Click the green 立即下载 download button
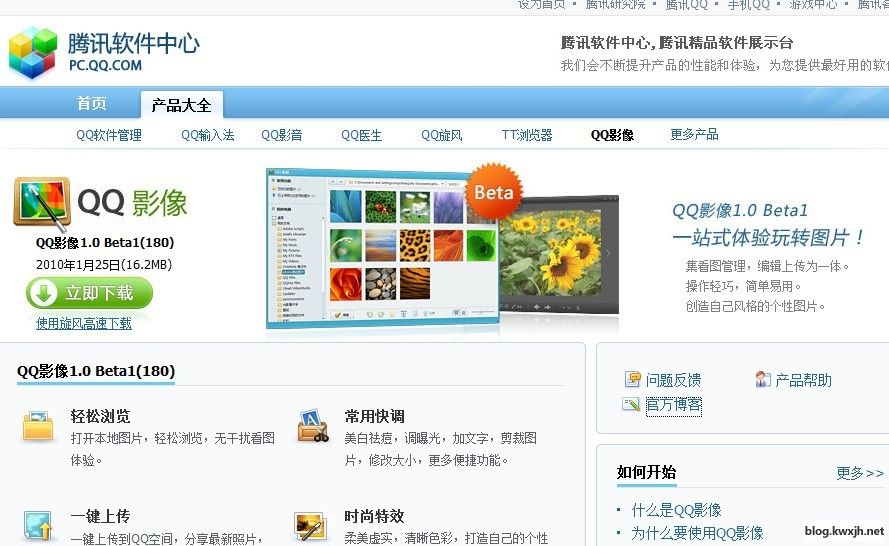889x546 pixels. pos(89,293)
